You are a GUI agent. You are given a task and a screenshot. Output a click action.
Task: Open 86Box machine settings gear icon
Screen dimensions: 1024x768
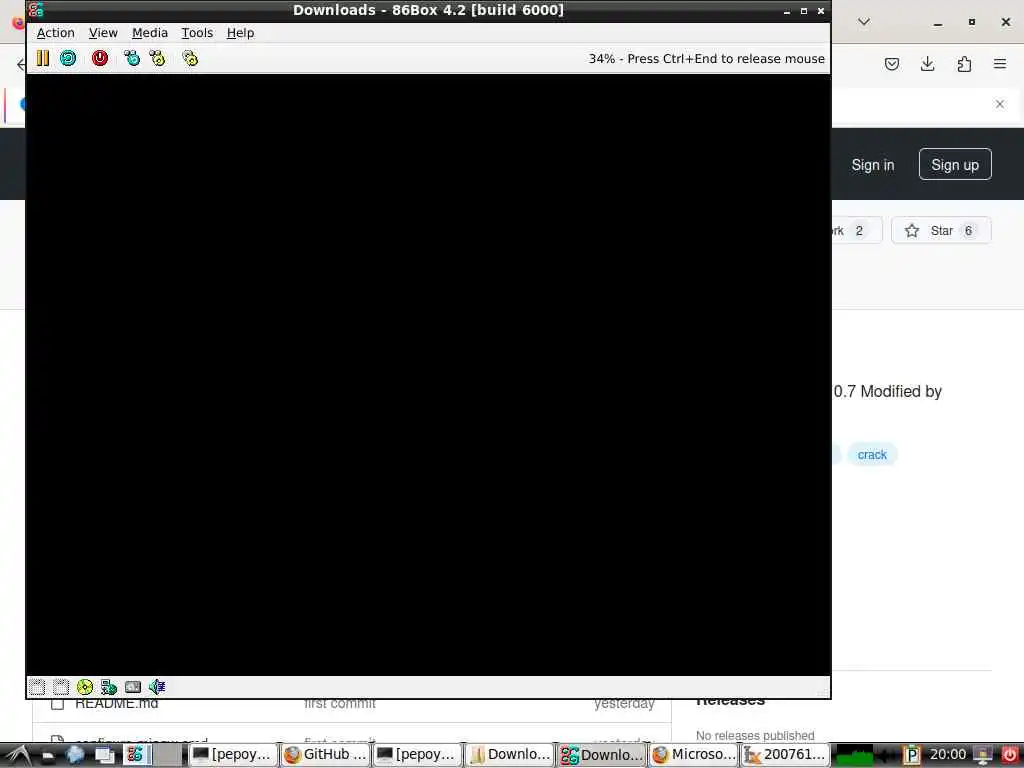coord(190,58)
